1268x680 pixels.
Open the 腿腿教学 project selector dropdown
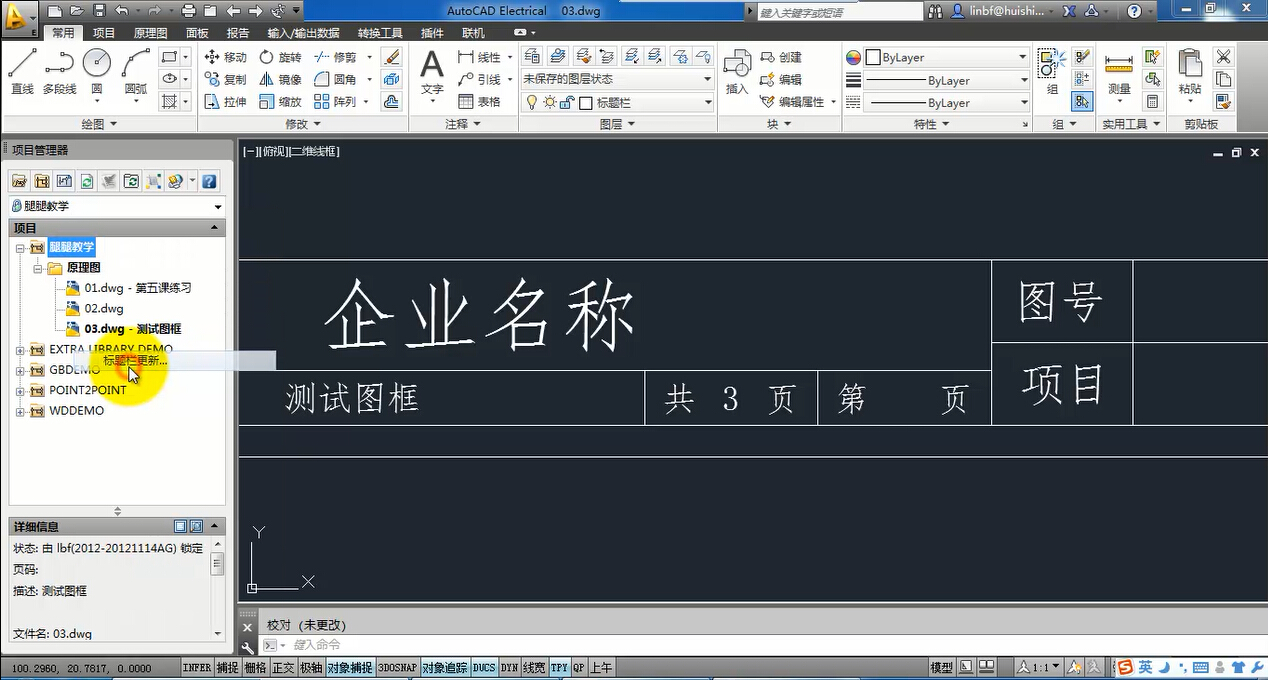tap(117, 206)
